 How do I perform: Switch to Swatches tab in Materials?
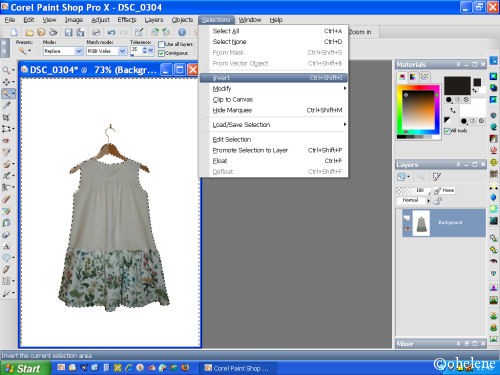click(424, 77)
